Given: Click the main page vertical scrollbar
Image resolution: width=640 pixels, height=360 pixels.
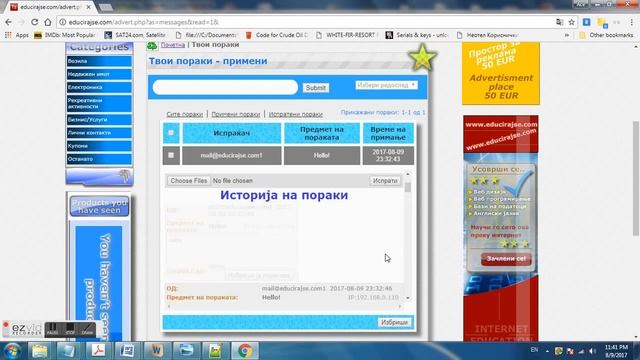Looking at the screenshot, I should (x=636, y=178).
